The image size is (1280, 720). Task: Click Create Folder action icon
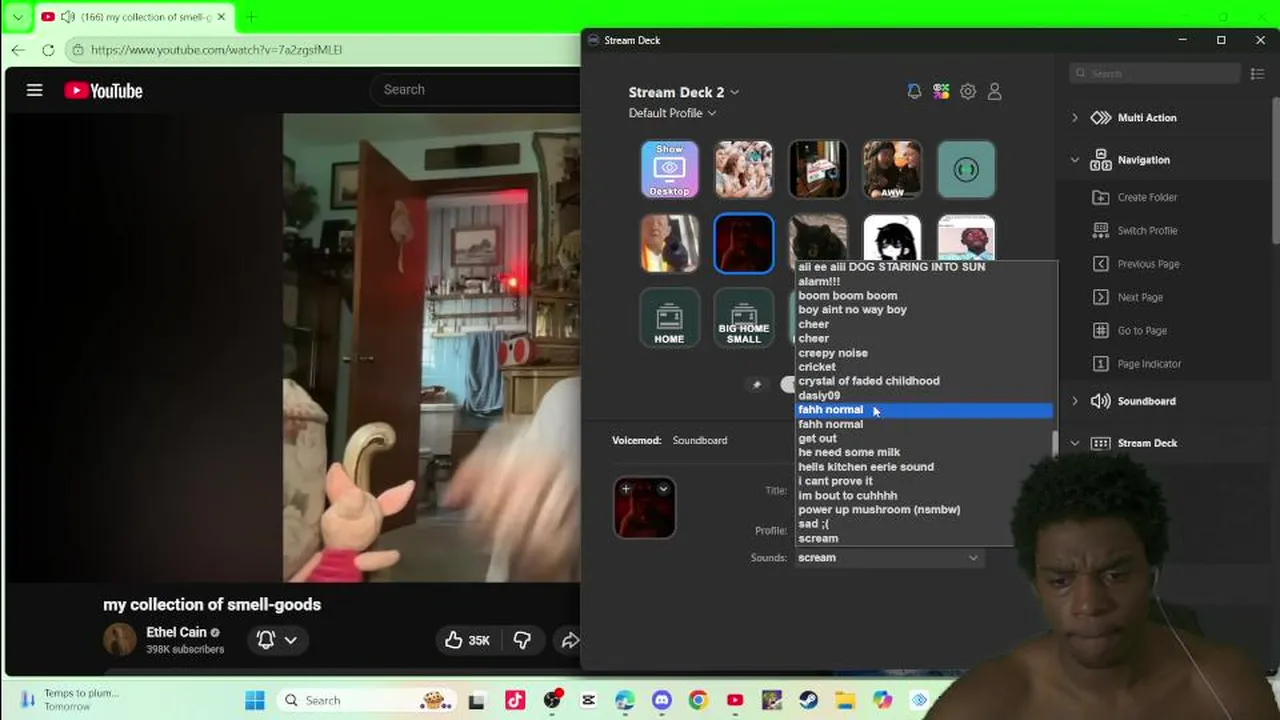[x=1100, y=197]
